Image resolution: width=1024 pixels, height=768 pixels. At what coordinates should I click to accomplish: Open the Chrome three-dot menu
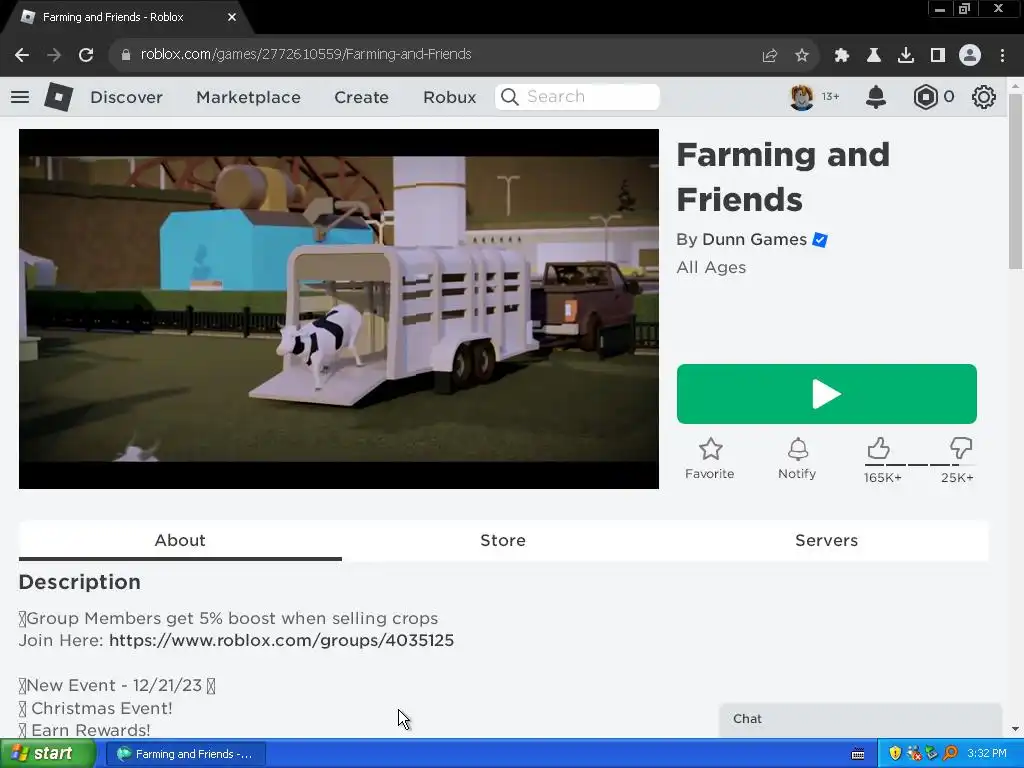[1002, 55]
